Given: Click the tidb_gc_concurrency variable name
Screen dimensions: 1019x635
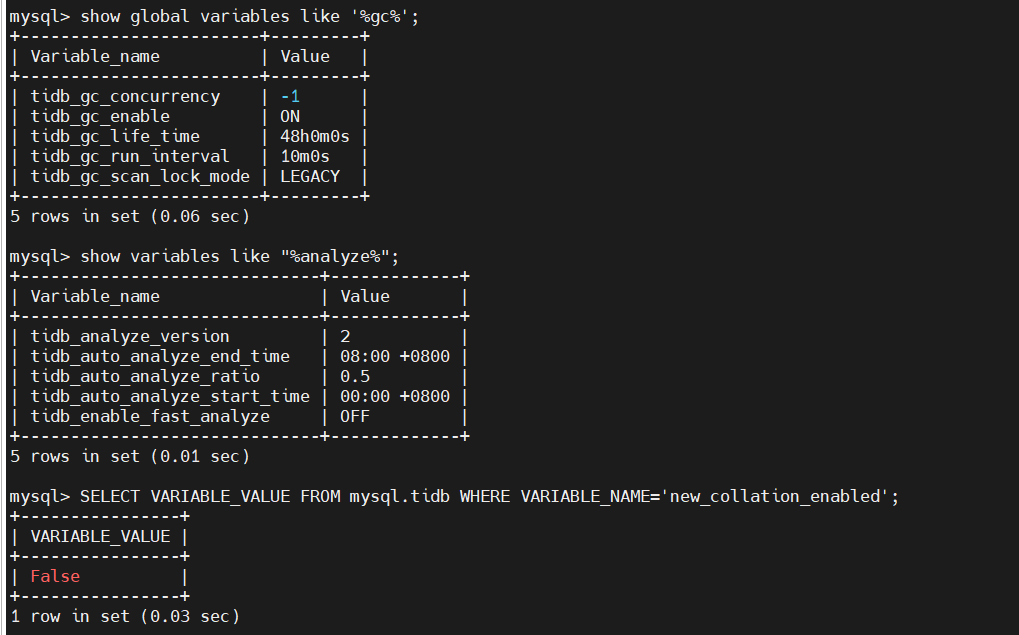Looking at the screenshot, I should point(125,97).
